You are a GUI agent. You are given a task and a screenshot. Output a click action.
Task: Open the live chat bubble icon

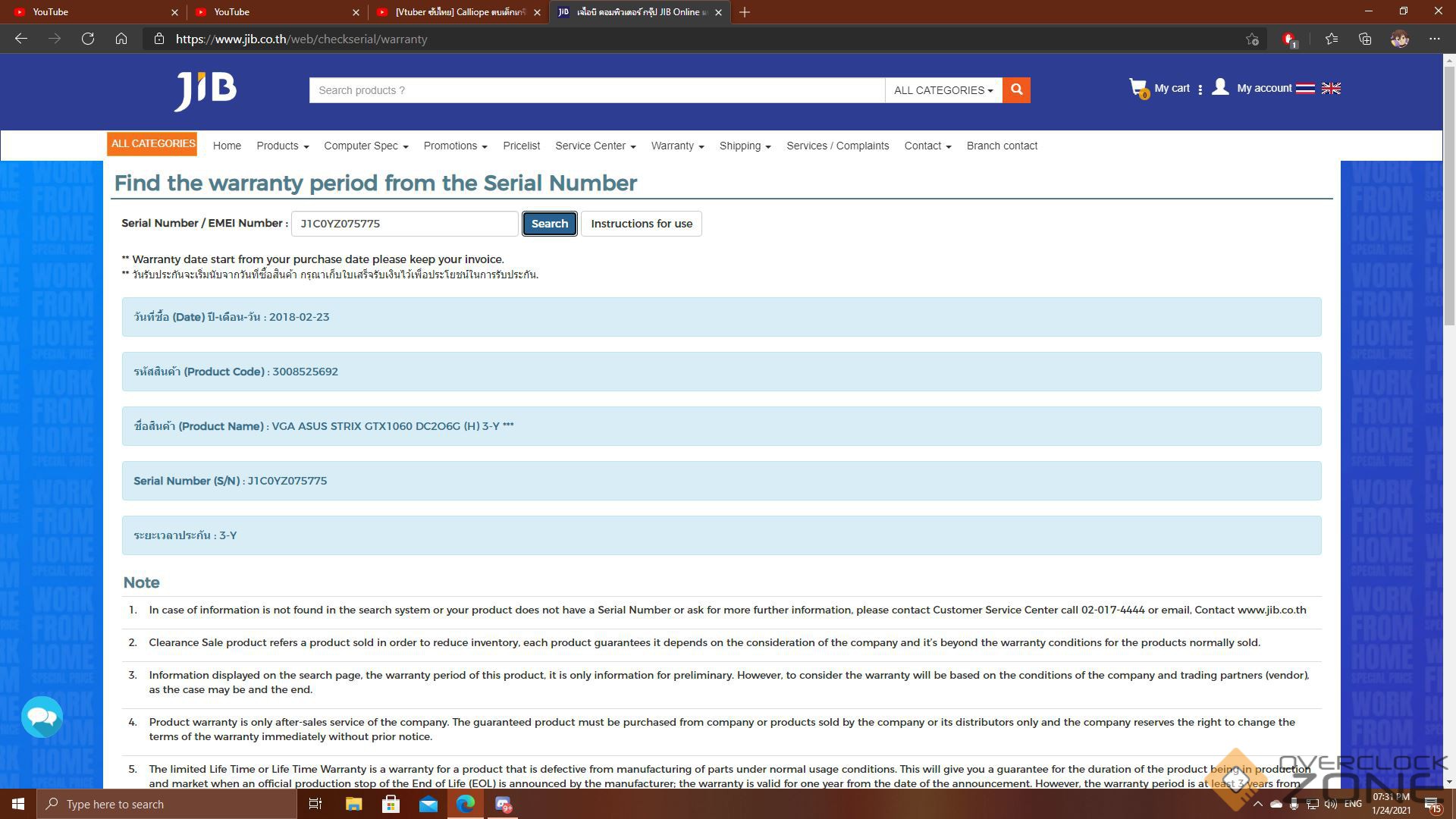(42, 717)
